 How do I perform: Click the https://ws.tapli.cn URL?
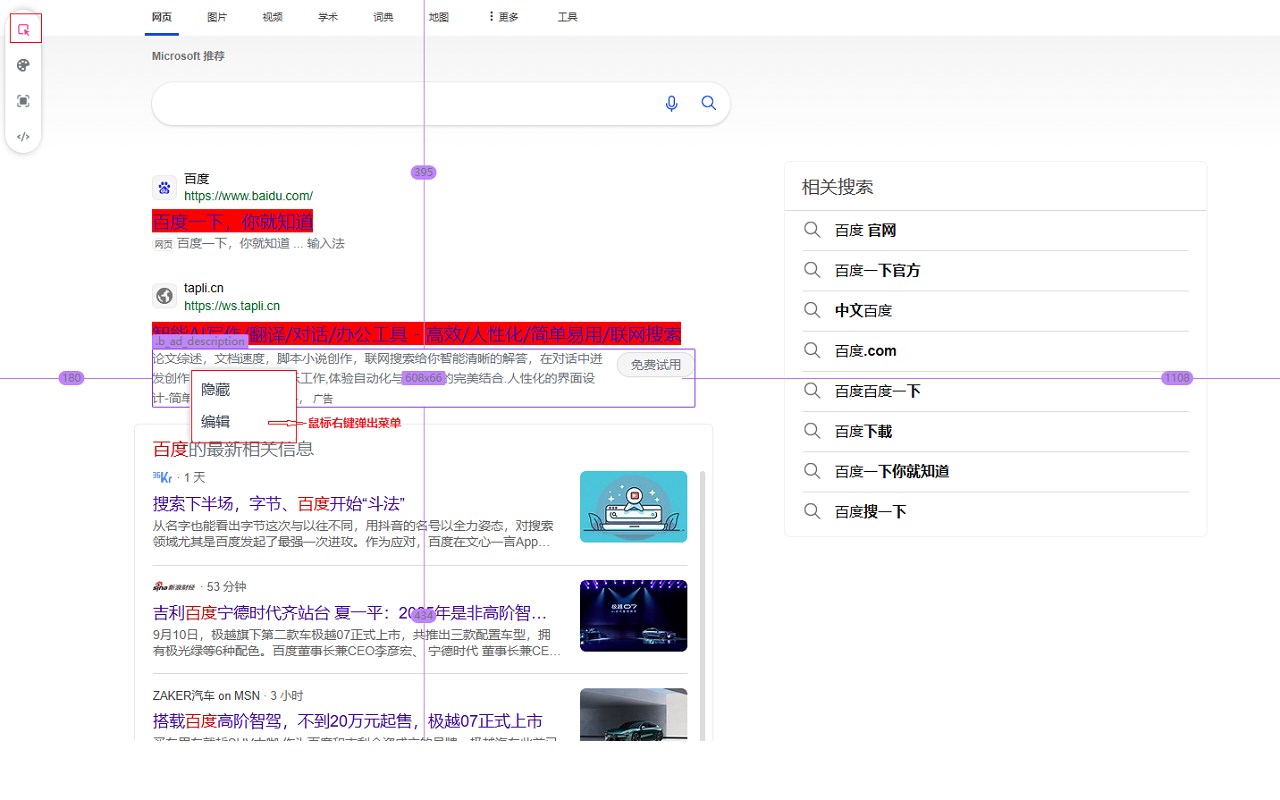coord(232,306)
